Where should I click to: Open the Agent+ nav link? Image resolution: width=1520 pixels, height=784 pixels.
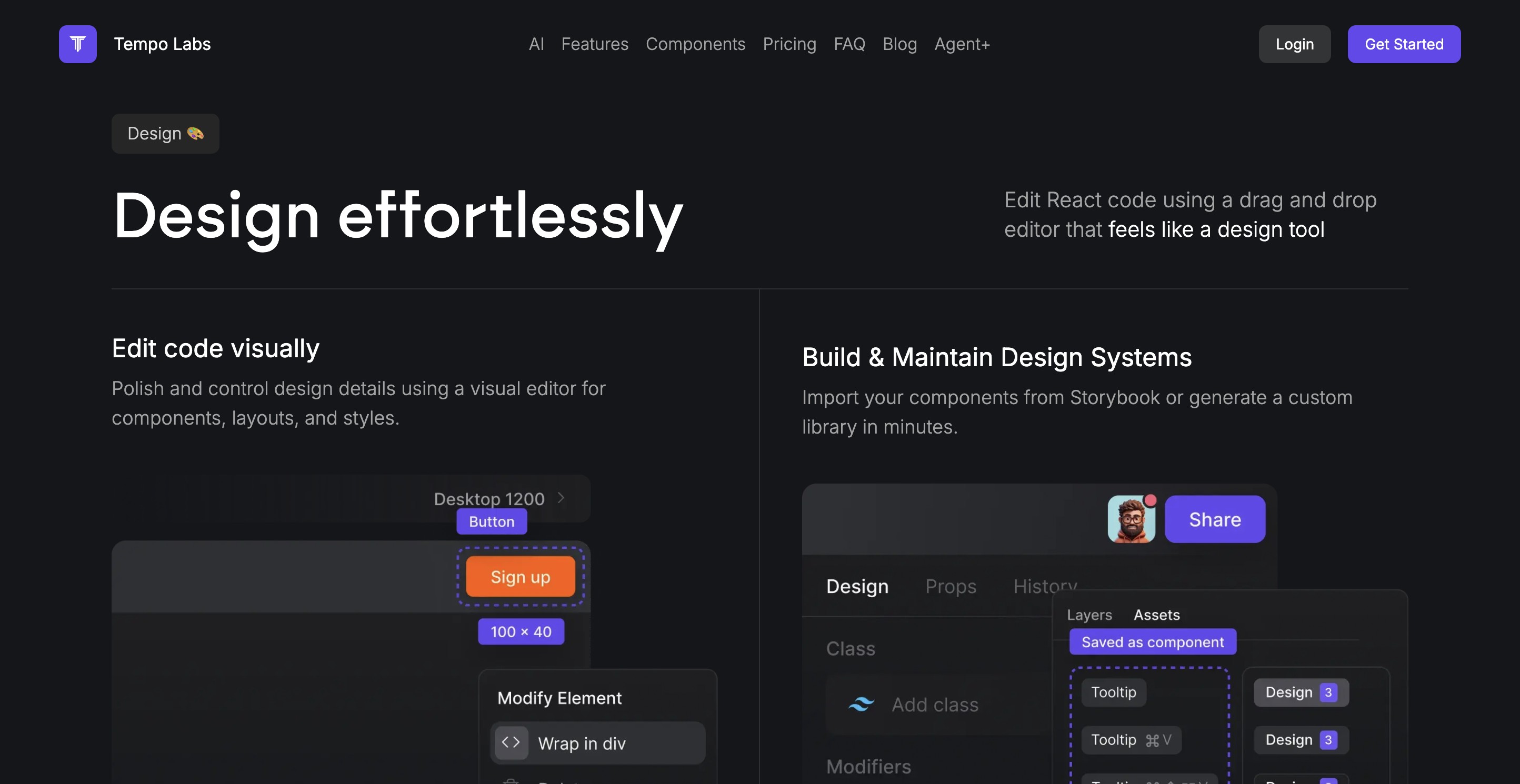click(x=962, y=44)
